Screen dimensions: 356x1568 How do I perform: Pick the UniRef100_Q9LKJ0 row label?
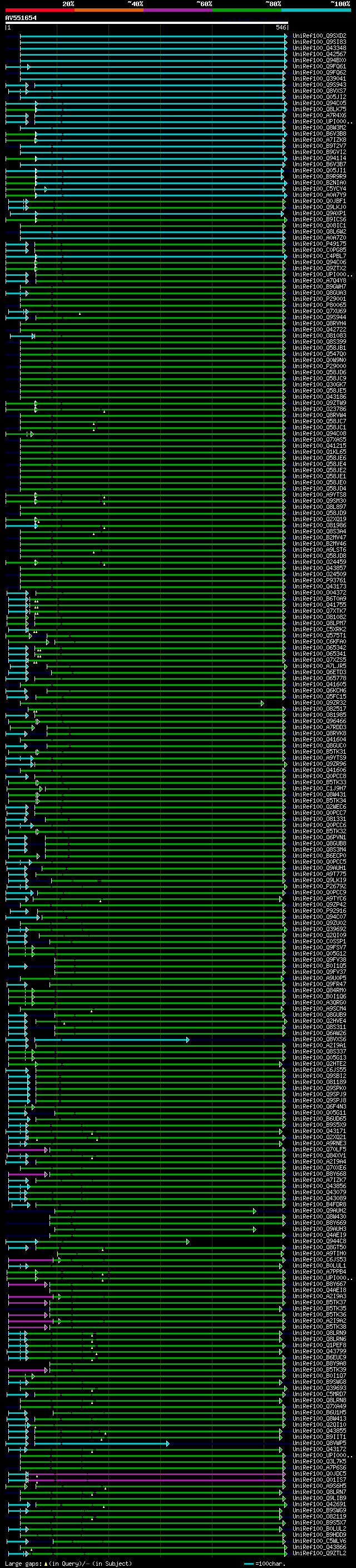click(x=319, y=207)
